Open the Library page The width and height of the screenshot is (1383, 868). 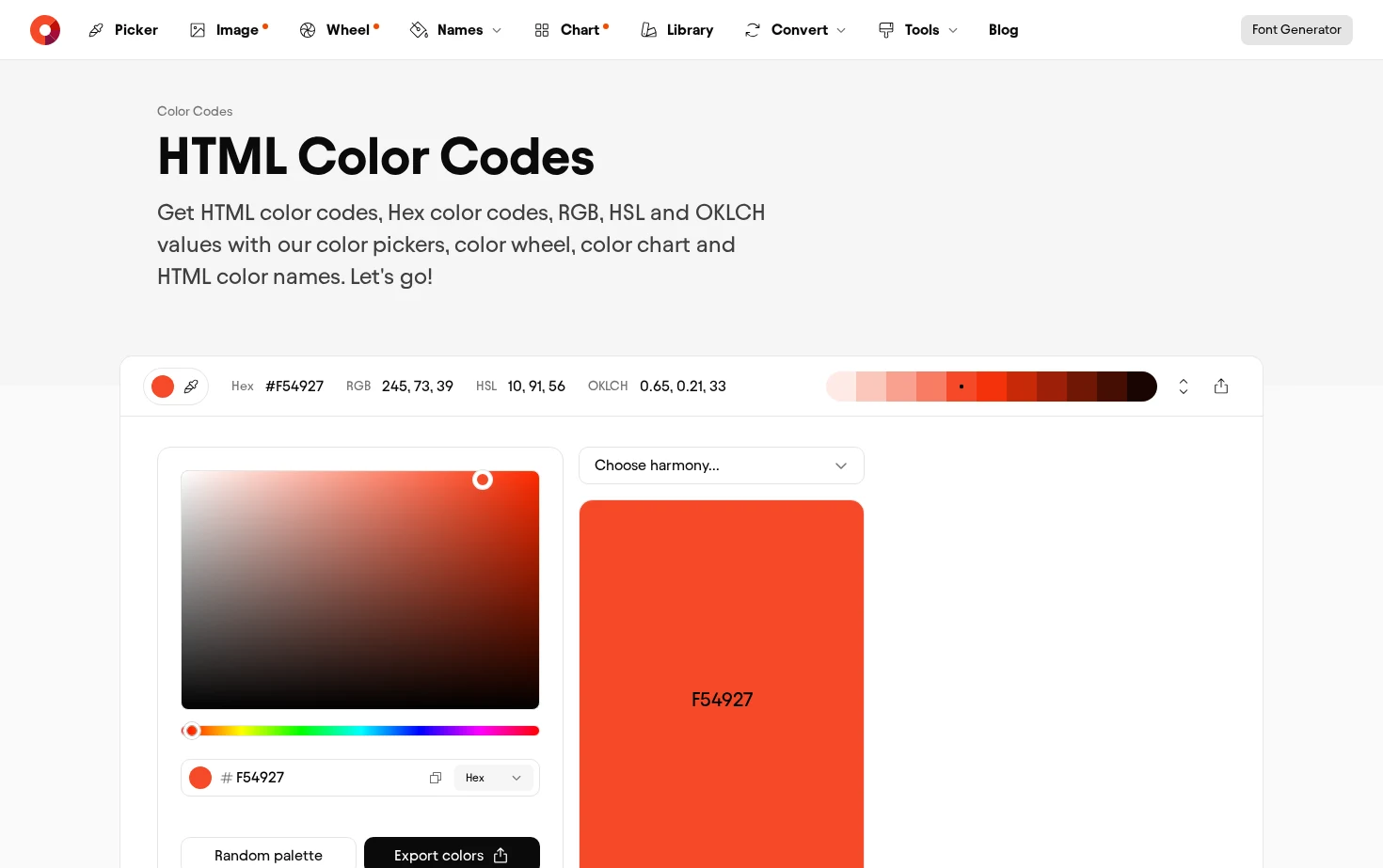[677, 30]
